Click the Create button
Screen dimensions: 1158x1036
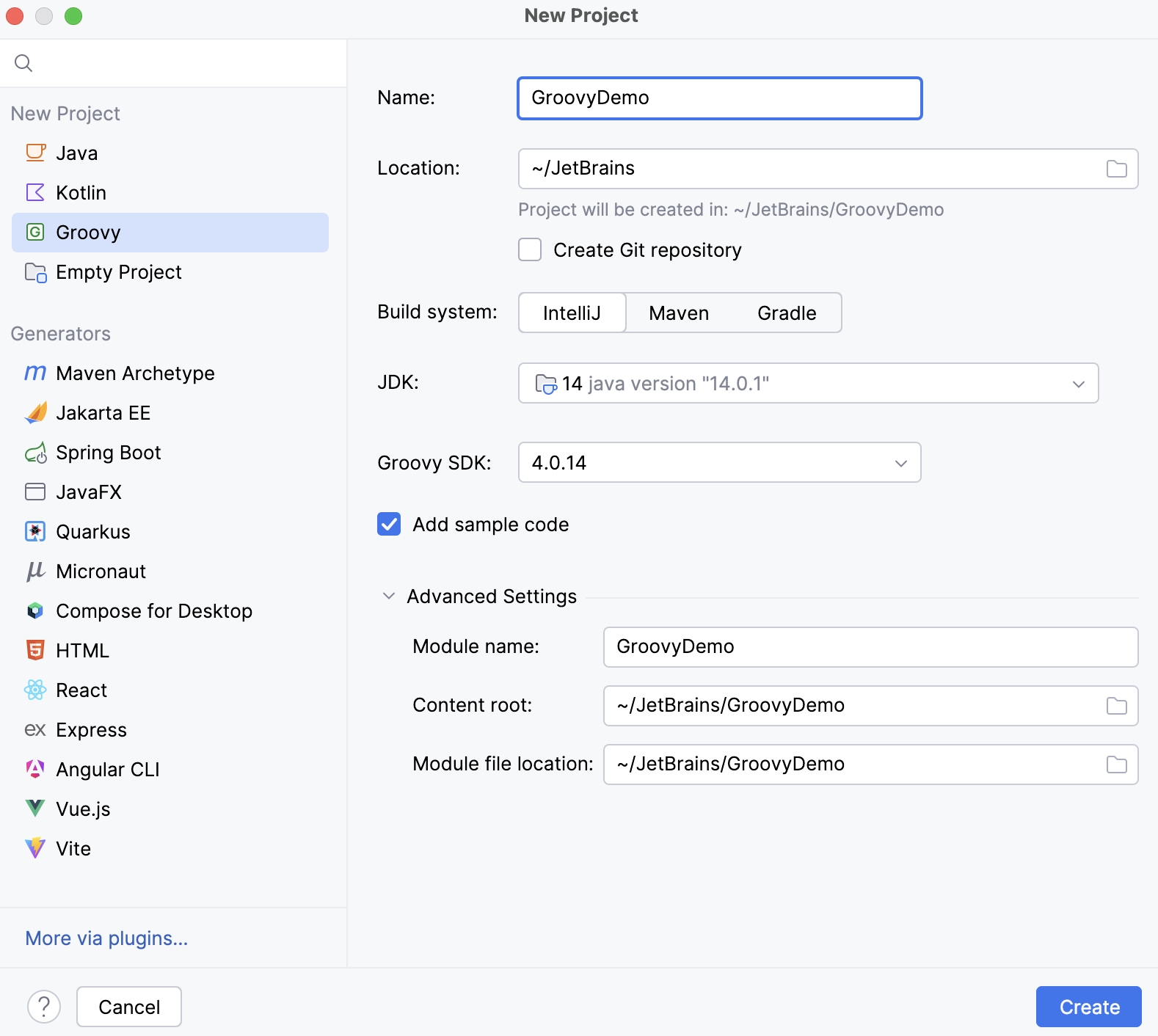pos(1088,1007)
